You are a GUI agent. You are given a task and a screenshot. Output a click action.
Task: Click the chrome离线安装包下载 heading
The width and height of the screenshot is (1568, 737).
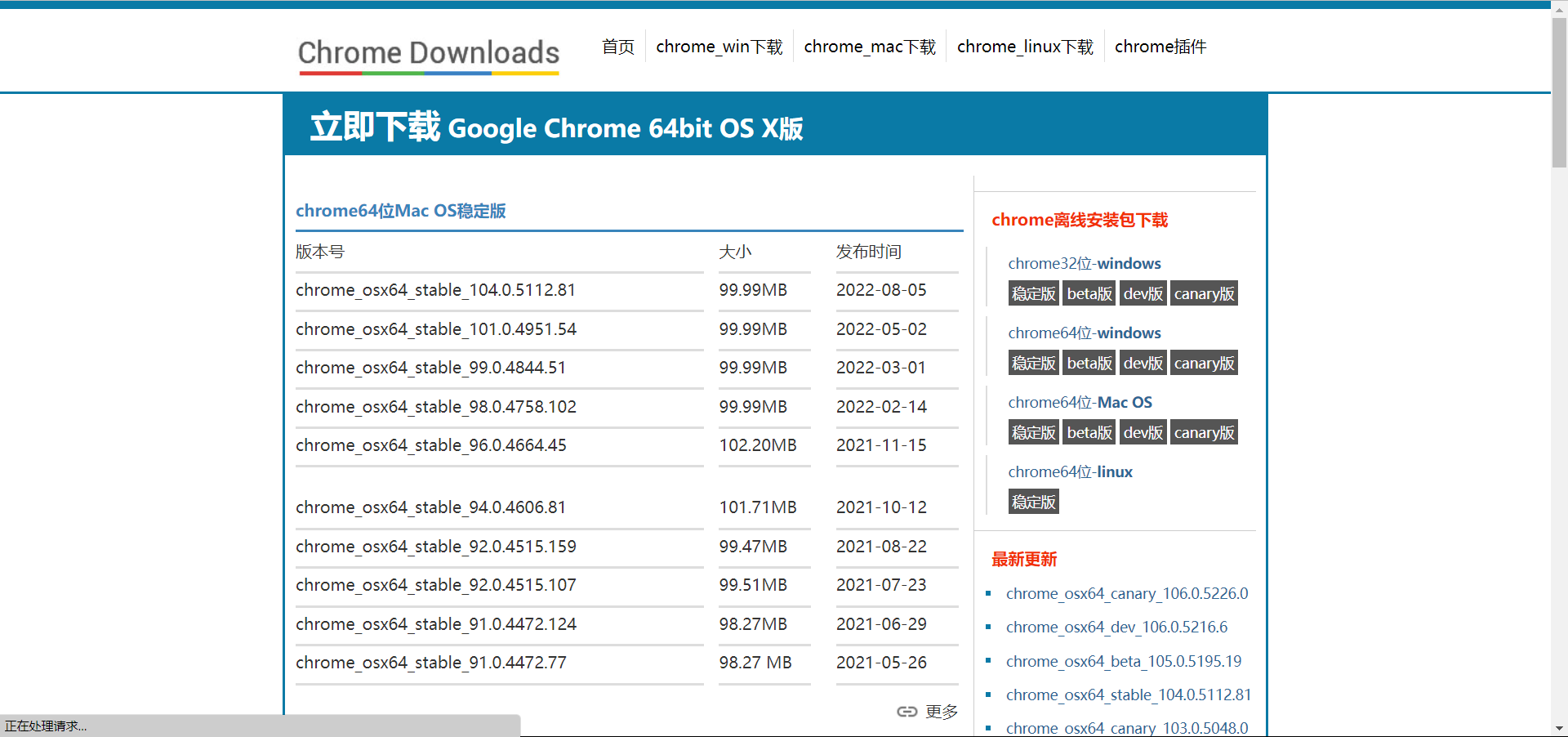[x=1080, y=220]
